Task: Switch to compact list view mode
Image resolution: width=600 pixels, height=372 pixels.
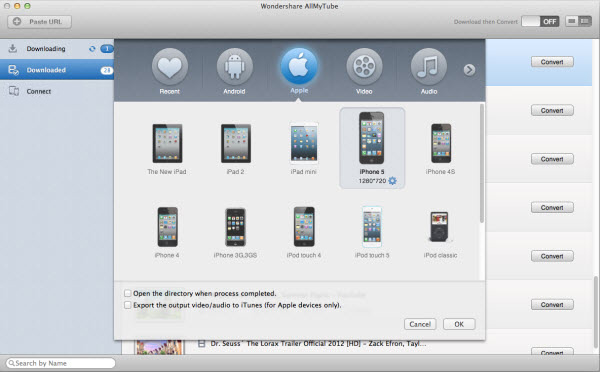Action: click(585, 21)
